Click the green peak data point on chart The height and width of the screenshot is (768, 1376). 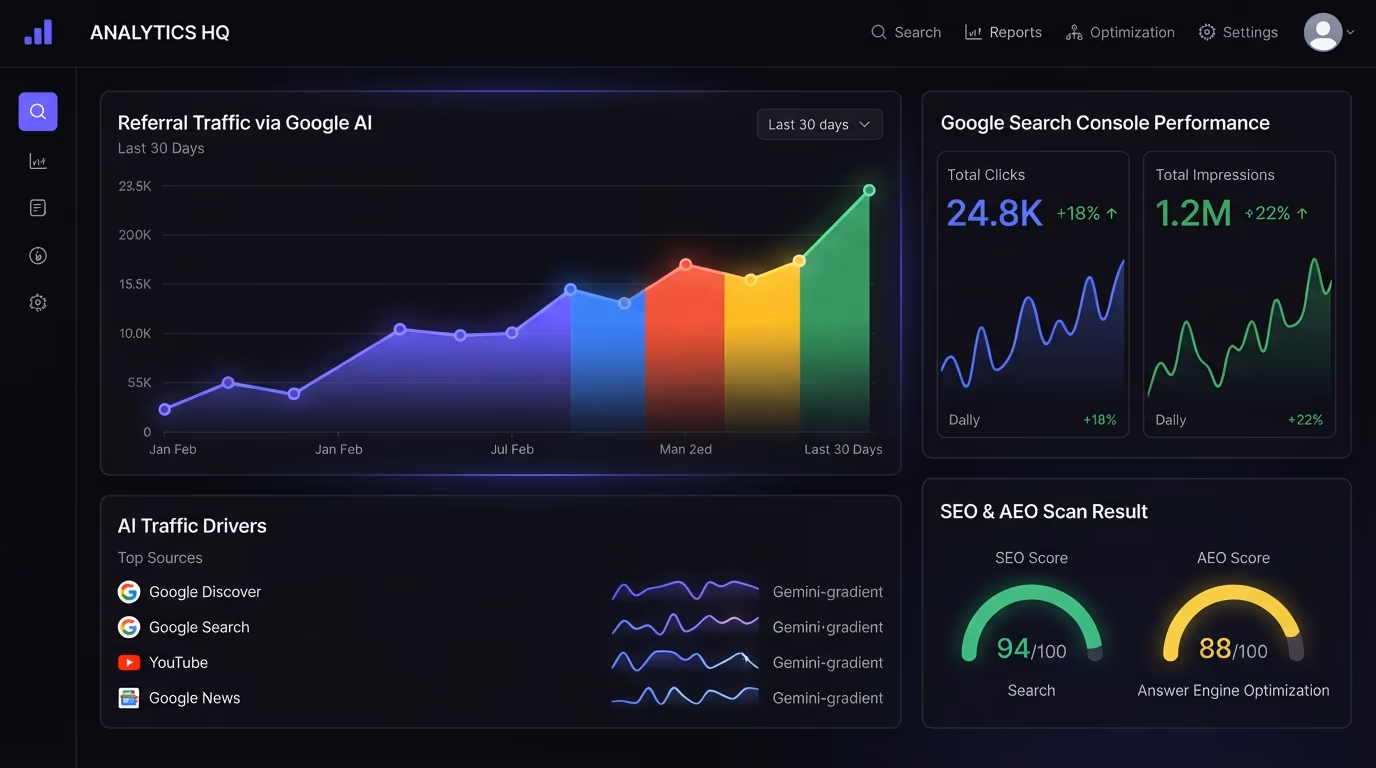coord(869,190)
